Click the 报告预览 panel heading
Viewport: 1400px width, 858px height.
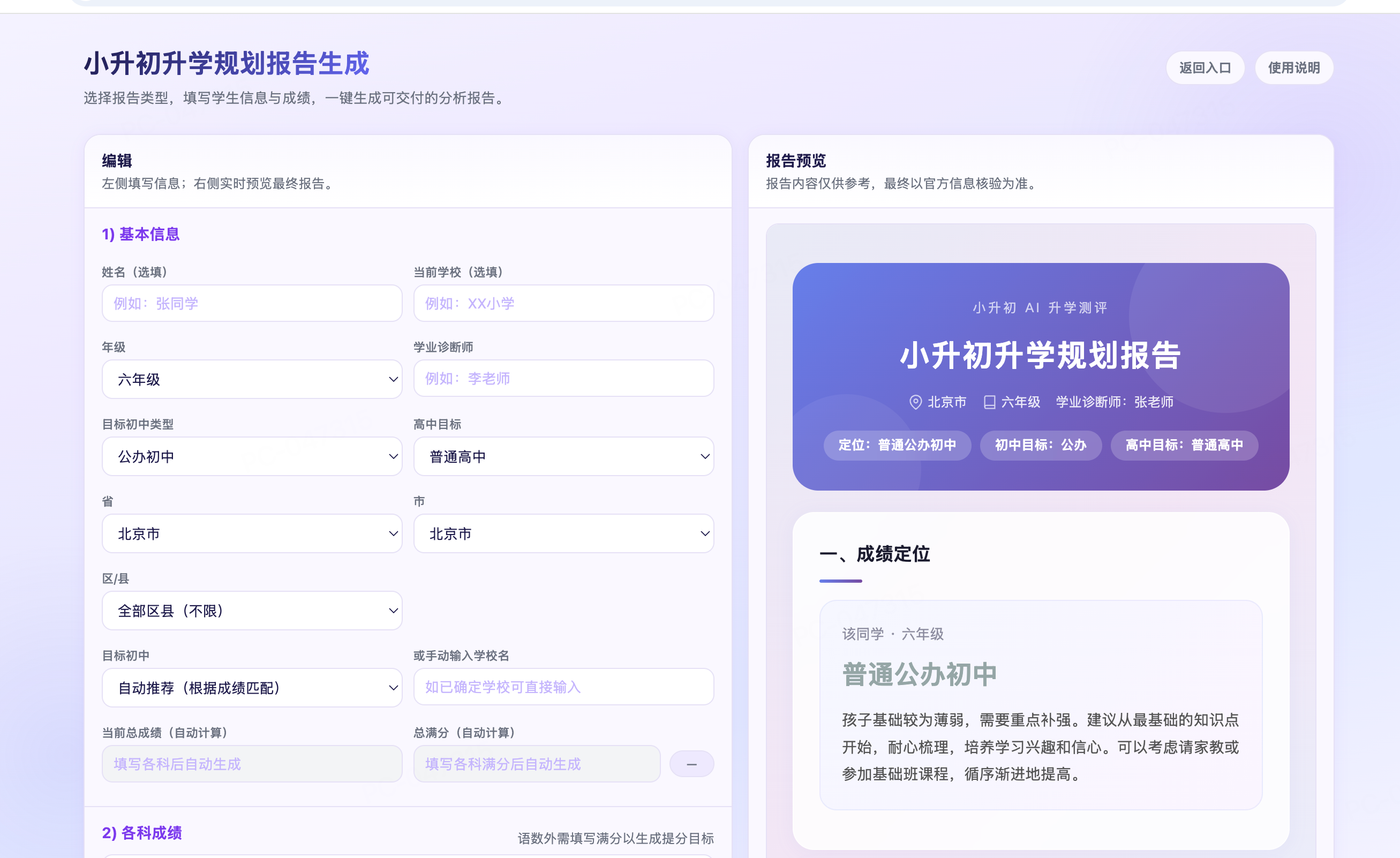tap(795, 161)
